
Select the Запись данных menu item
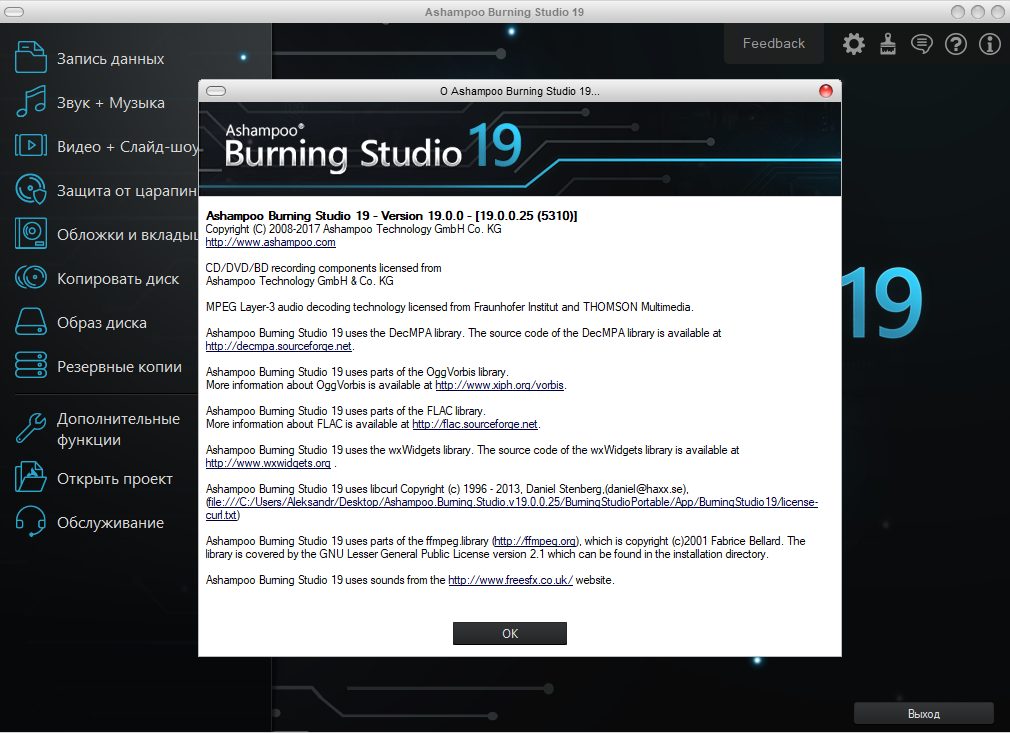click(x=110, y=59)
